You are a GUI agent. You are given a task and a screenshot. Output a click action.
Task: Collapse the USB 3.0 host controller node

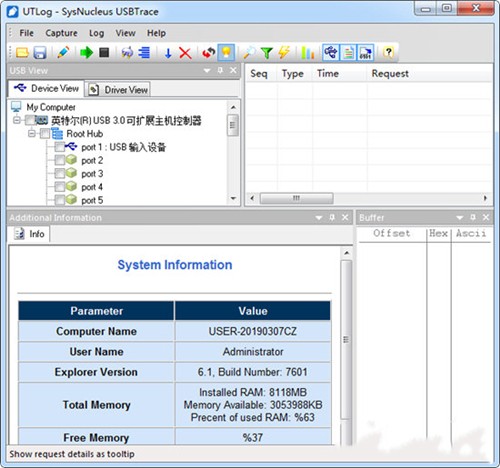coord(17,120)
